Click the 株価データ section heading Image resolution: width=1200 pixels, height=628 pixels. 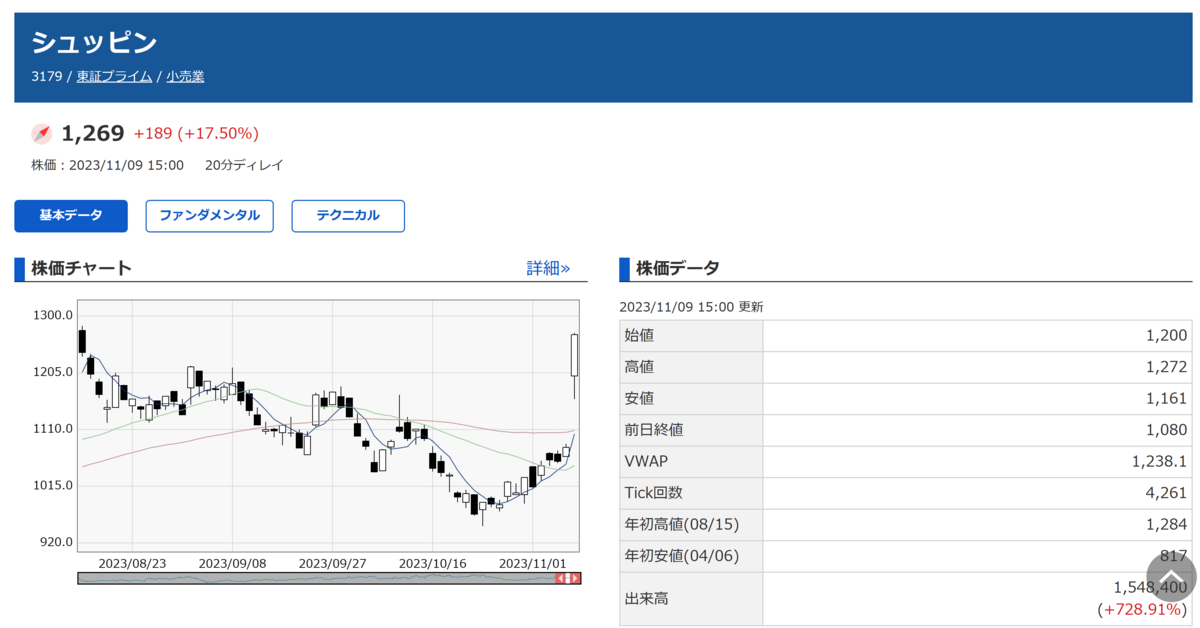click(x=677, y=268)
